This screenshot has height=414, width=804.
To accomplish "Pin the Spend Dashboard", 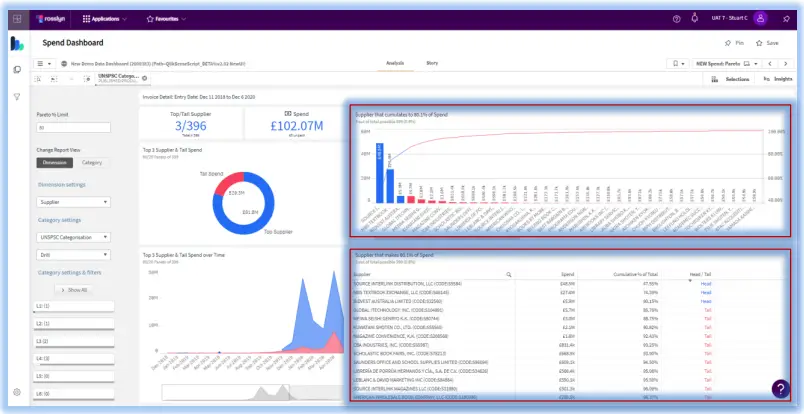I will pos(734,43).
